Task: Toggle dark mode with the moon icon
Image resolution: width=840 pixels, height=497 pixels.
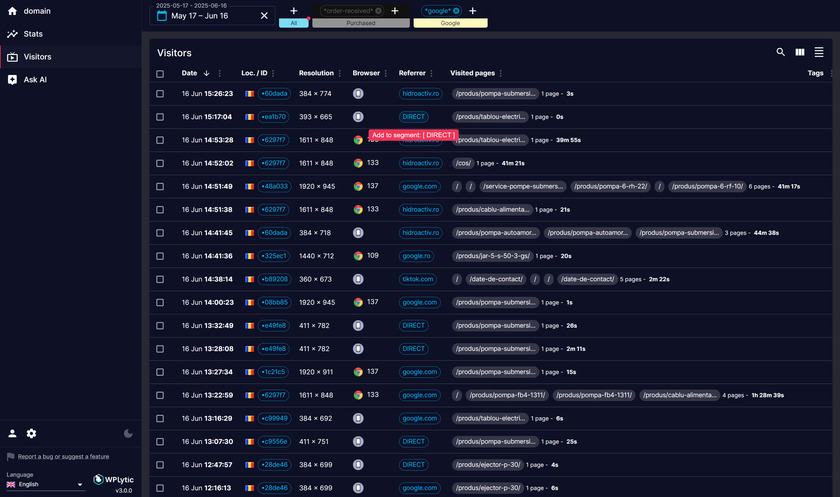Action: [128, 433]
